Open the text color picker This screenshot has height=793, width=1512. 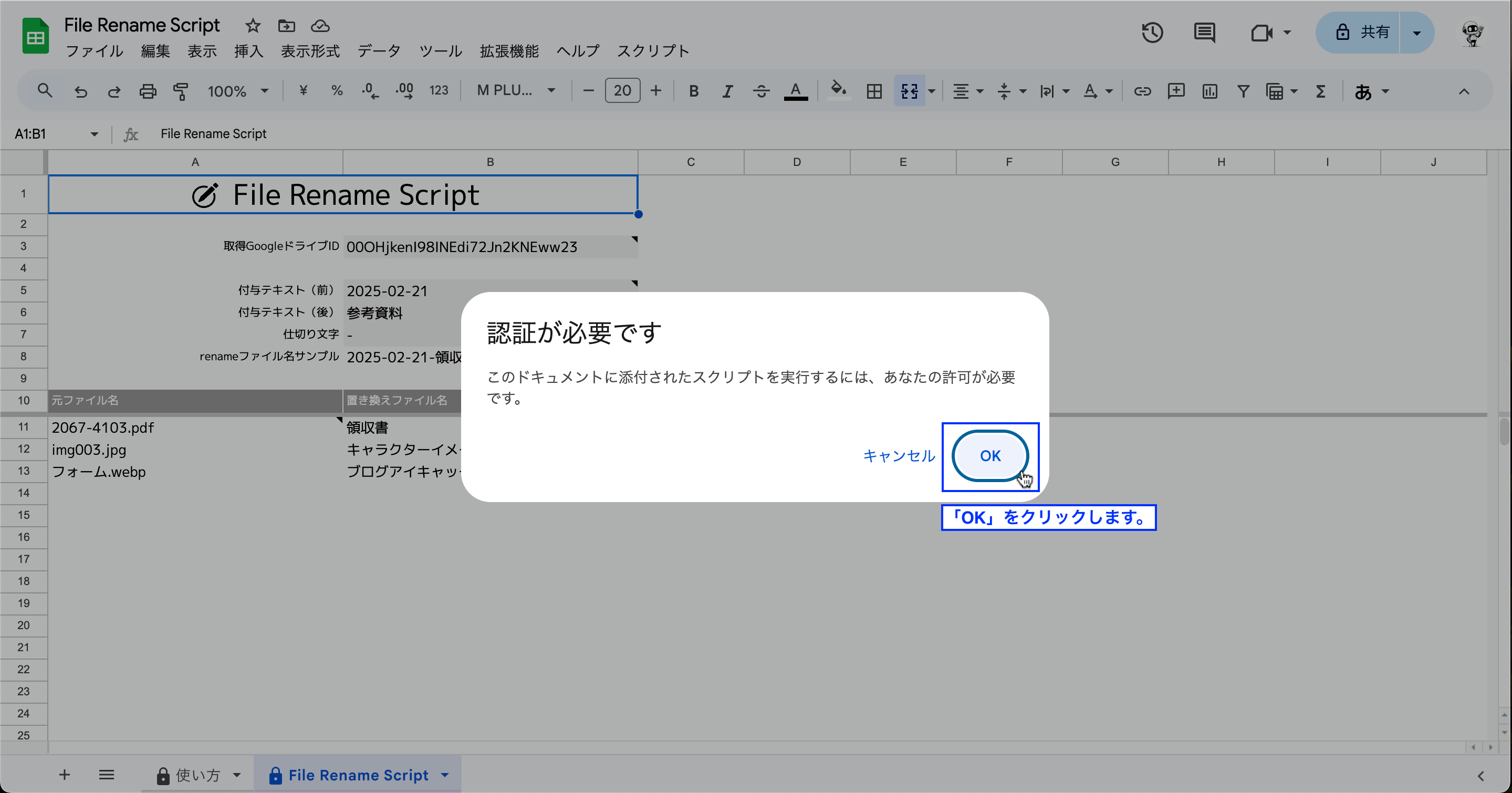[795, 91]
